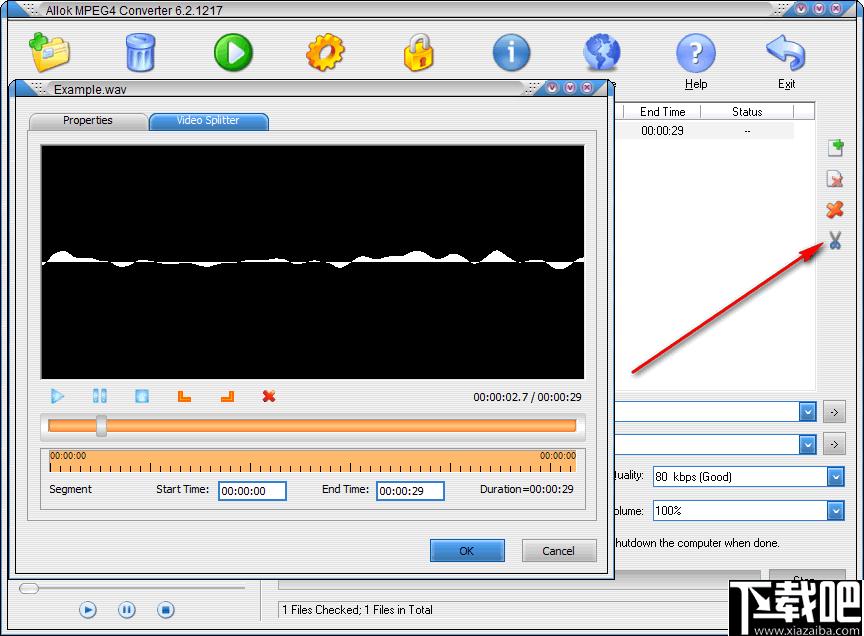The width and height of the screenshot is (864, 636).
Task: Click the '1 Files Checked; 1 Files in Total' status
Action: point(357,610)
